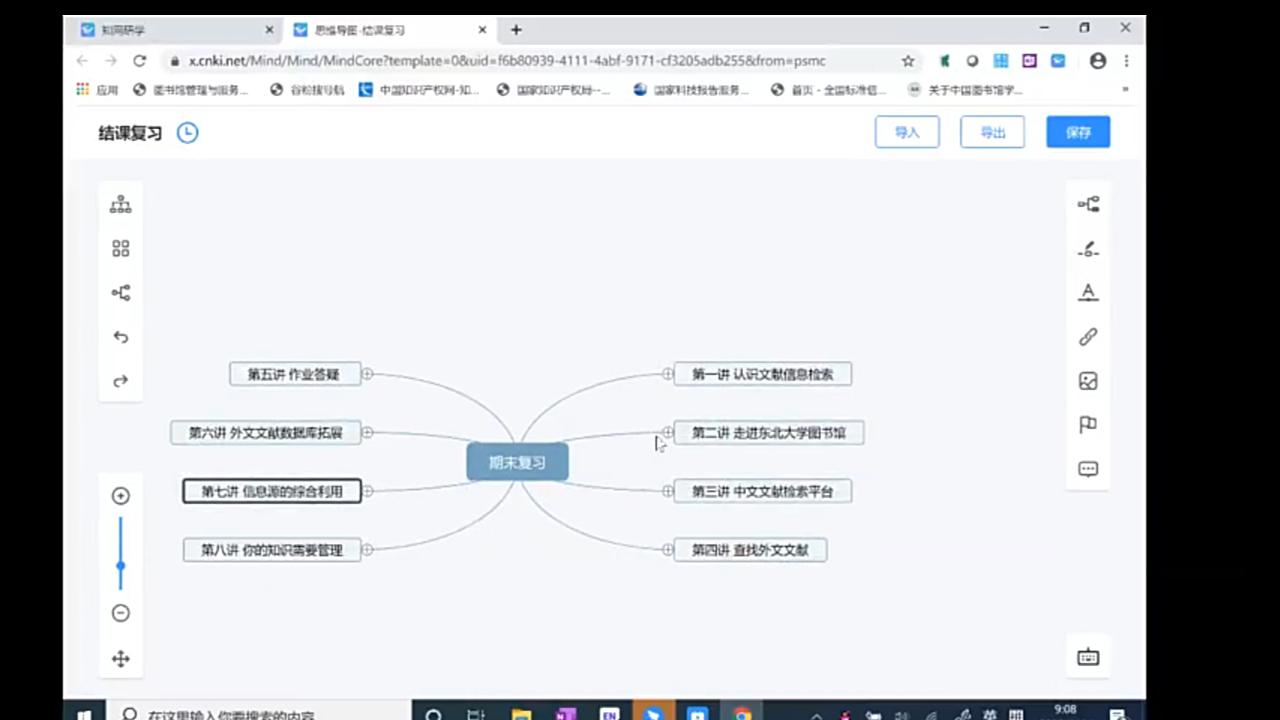Insert a hyperlink into a node

(x=1088, y=337)
